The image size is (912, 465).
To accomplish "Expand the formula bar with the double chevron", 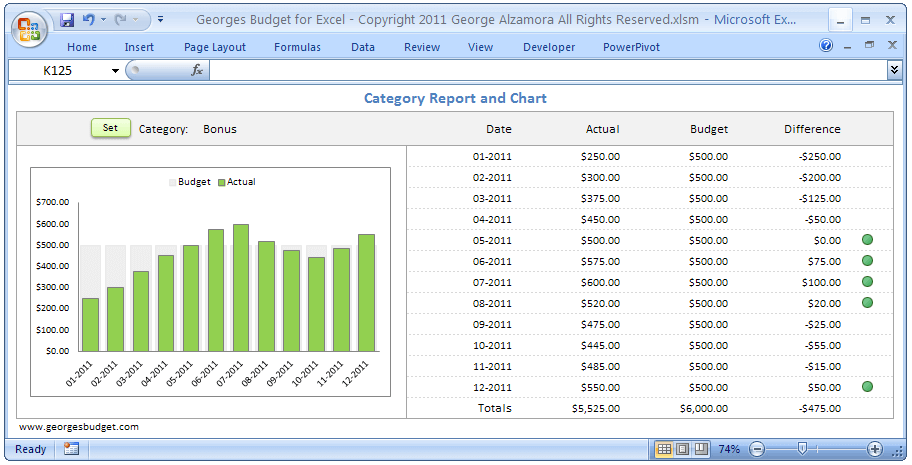I will (894, 69).
